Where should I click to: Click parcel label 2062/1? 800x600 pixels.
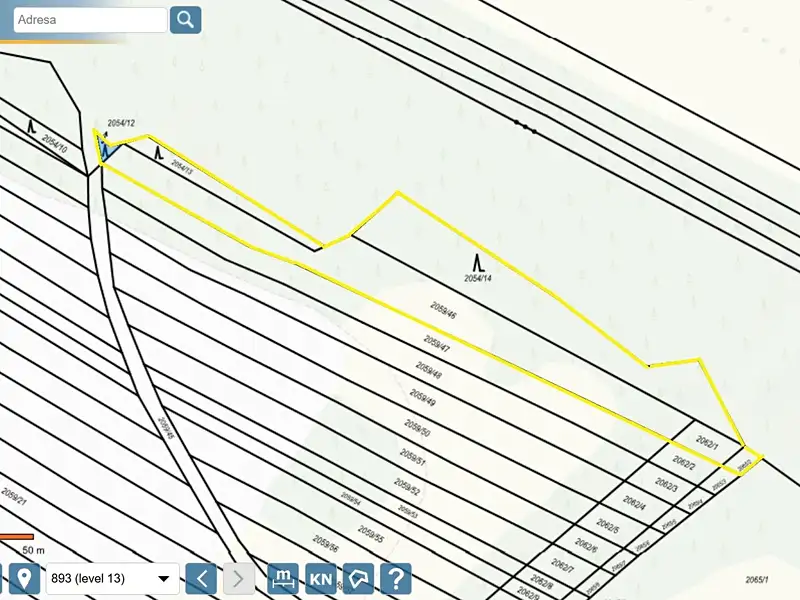707,442
